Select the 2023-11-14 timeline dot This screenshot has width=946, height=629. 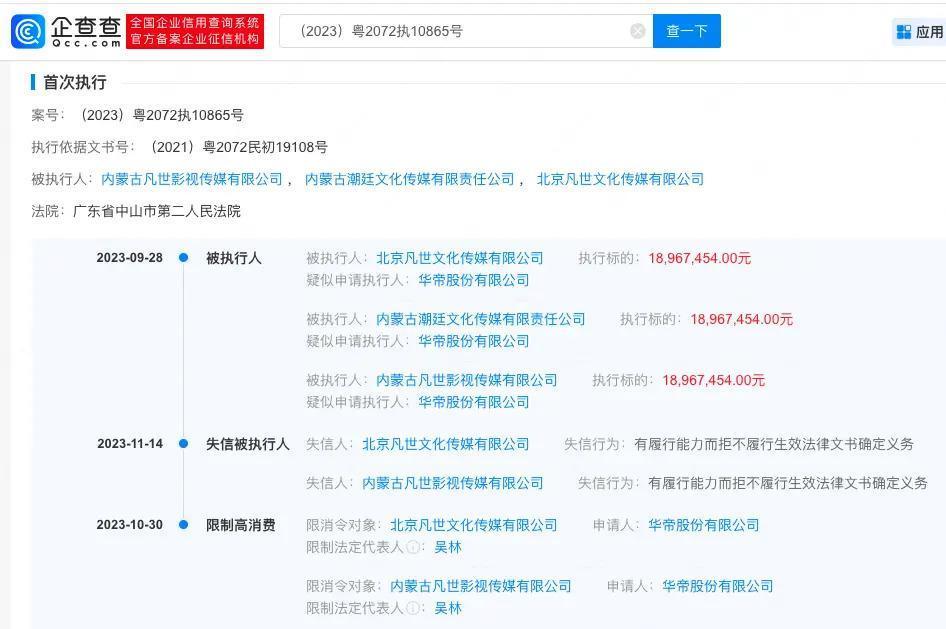click(182, 443)
